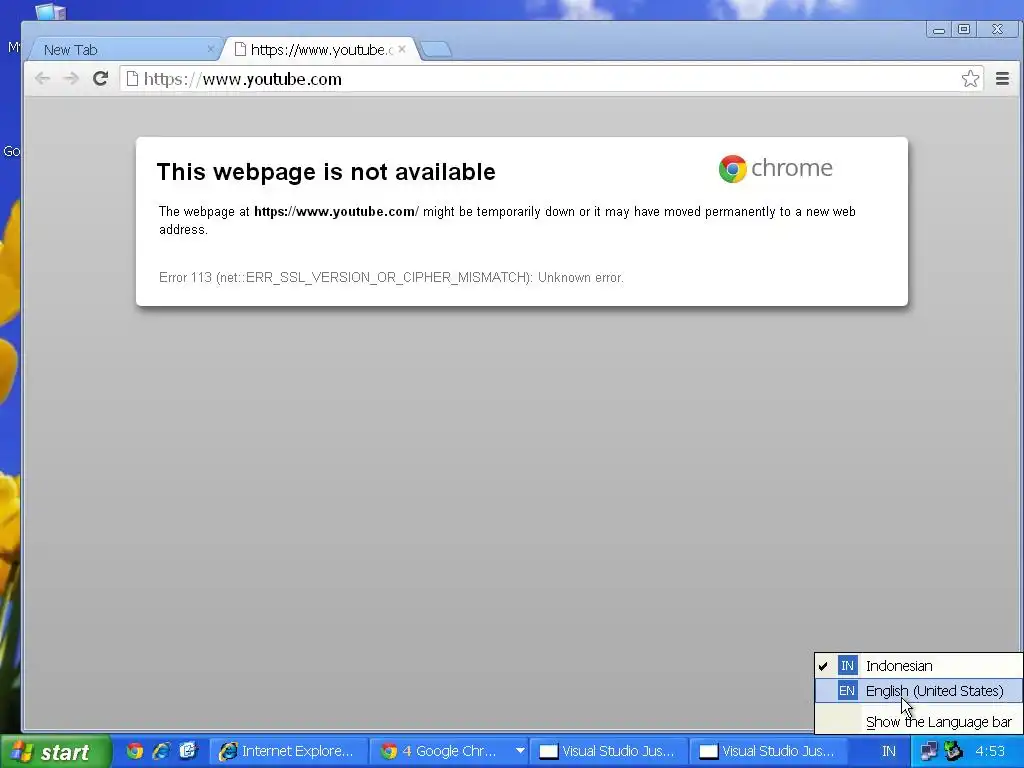The width and height of the screenshot is (1024, 768).
Task: Choose Indonesian input language
Action: point(919,665)
